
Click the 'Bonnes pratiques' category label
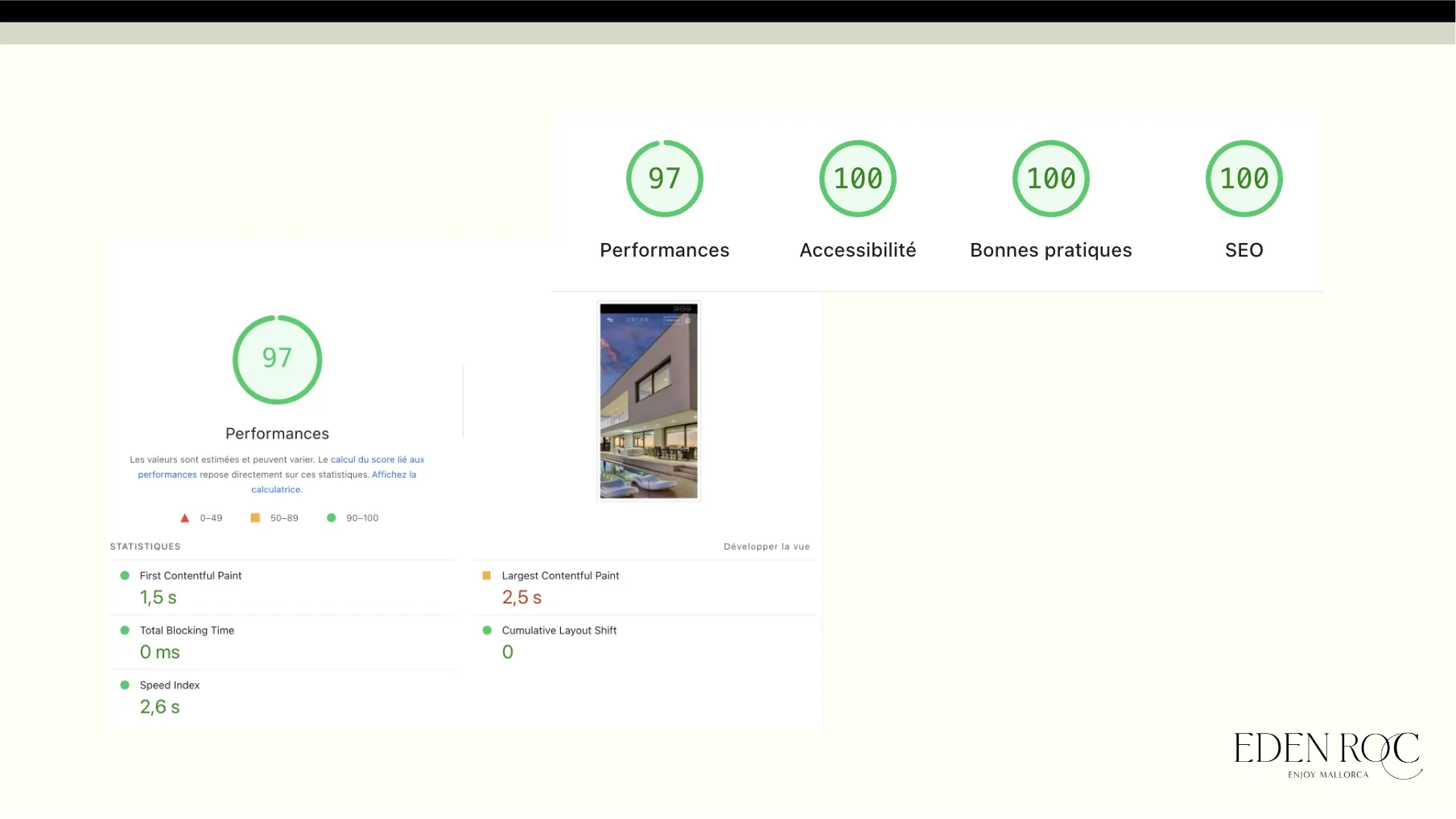pos(1051,250)
